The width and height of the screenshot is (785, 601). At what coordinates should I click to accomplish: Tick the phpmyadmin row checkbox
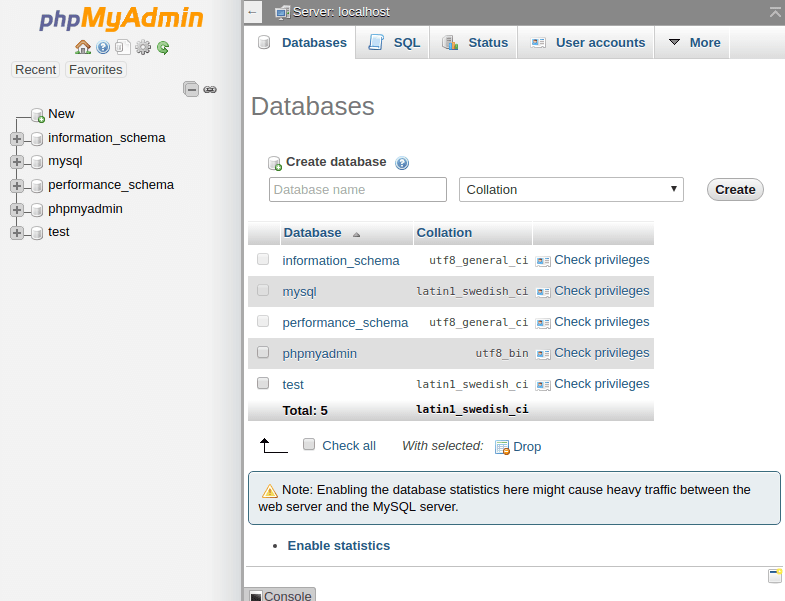[x=263, y=352]
